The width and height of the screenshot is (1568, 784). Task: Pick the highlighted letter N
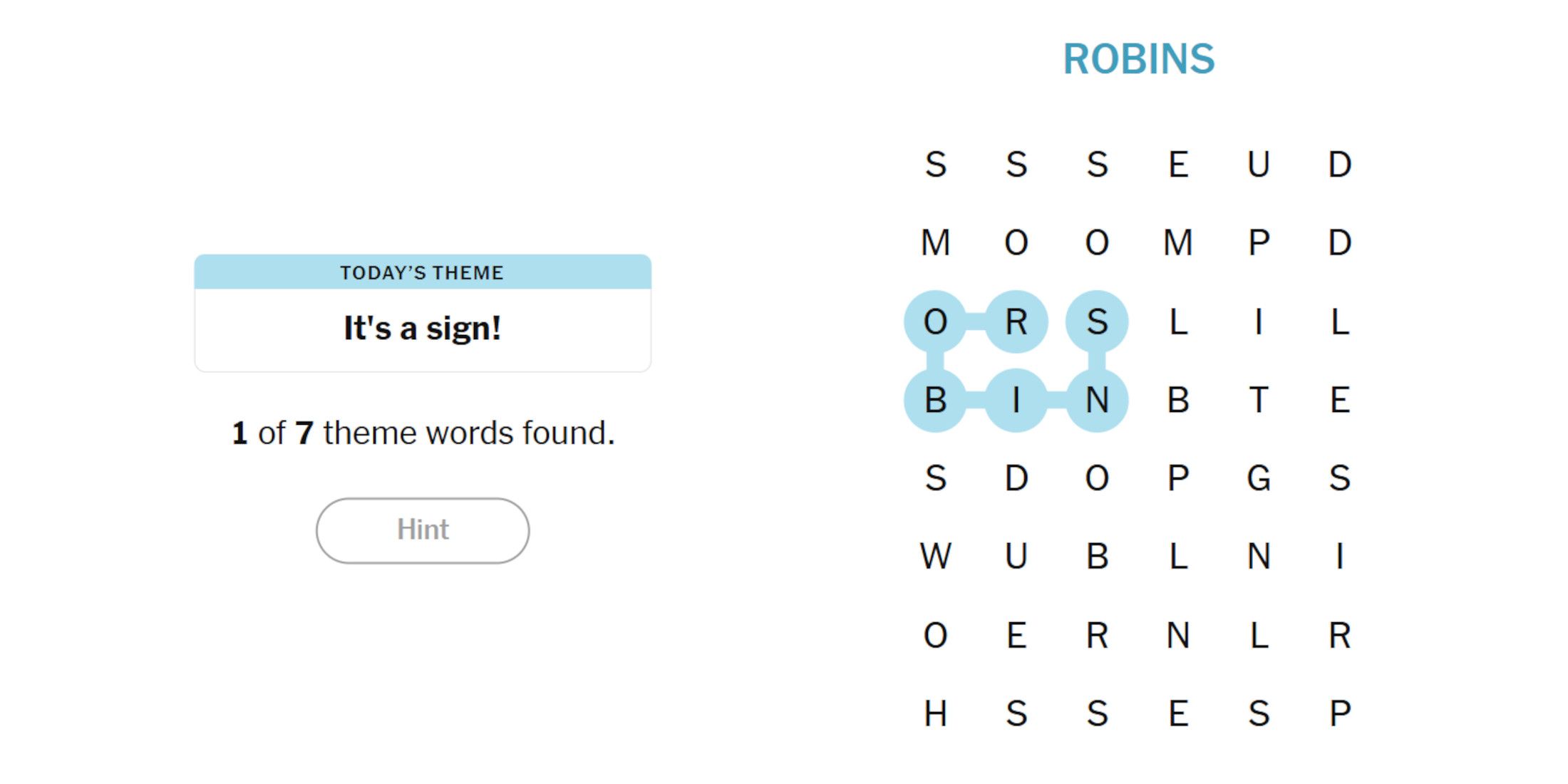[1097, 400]
